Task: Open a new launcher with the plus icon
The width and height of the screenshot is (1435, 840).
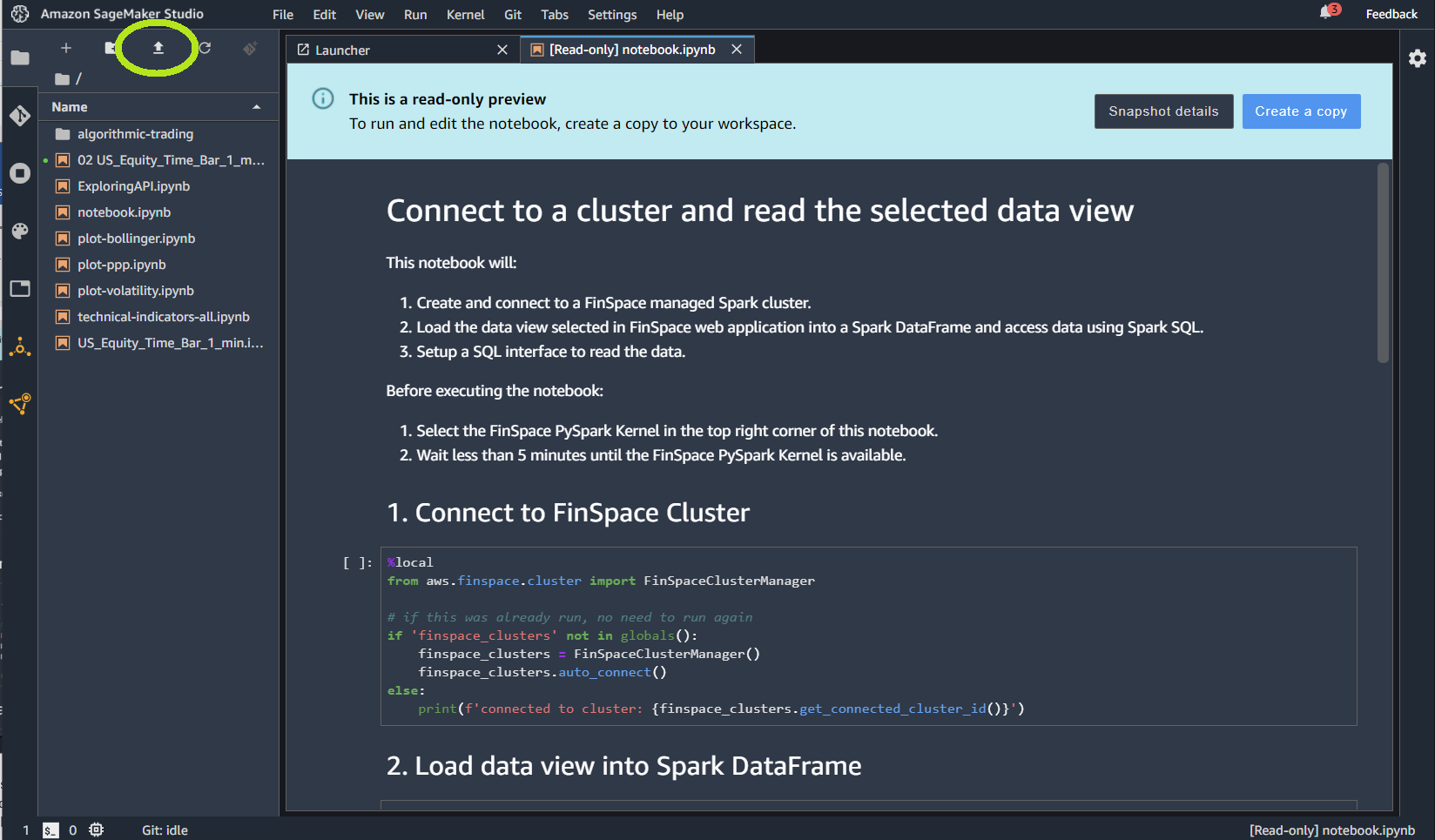Action: (x=66, y=48)
